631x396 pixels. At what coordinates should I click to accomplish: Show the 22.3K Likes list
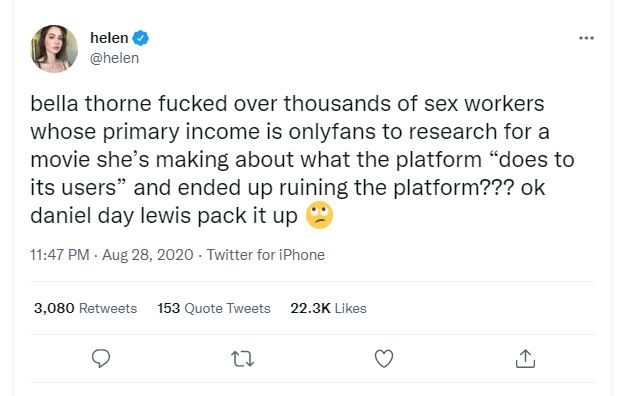(328, 308)
